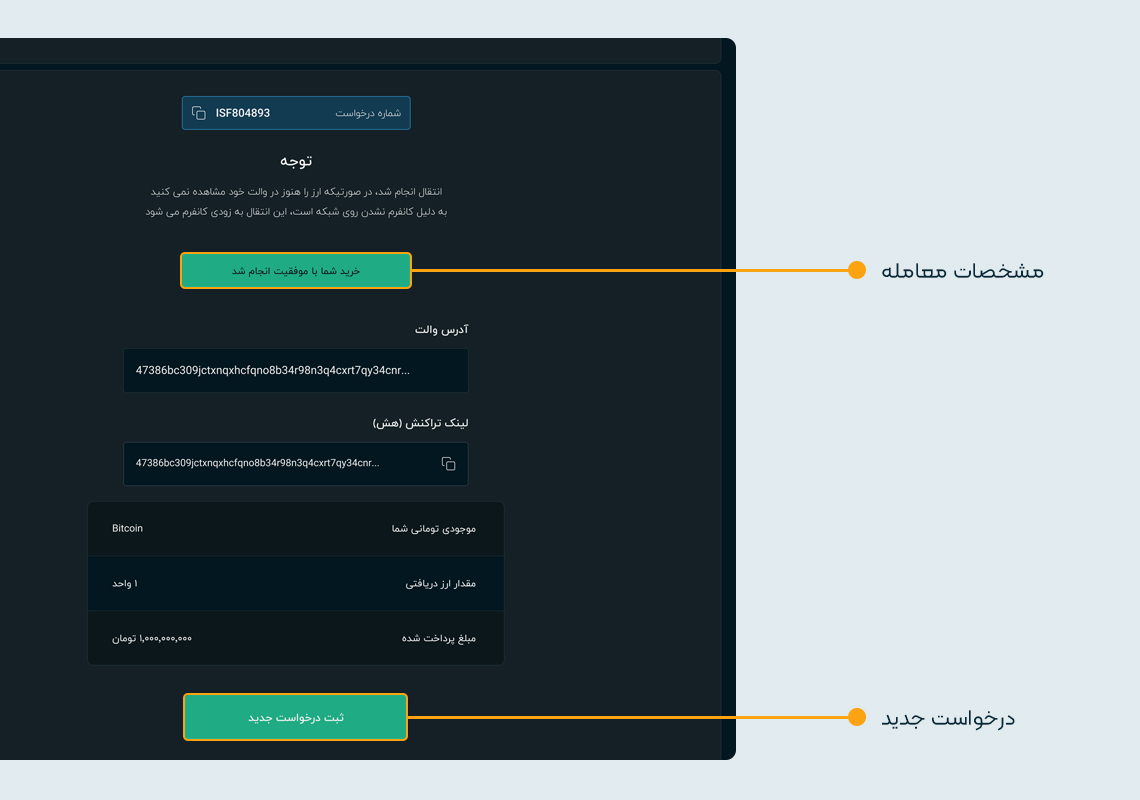Click the موجودی تومانی شما row label
The image size is (1140, 800).
[433, 529]
